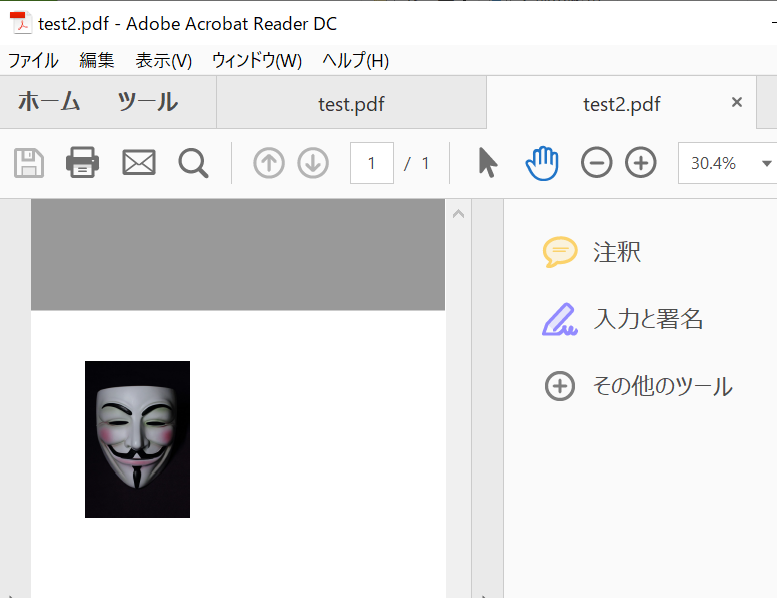
Task: Go to previous page up arrow
Action: click(x=269, y=163)
